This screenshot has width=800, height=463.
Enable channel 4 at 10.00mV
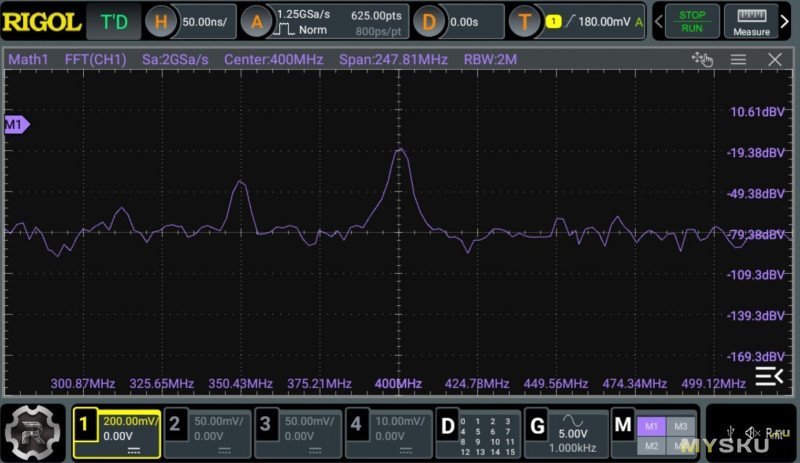tap(388, 432)
